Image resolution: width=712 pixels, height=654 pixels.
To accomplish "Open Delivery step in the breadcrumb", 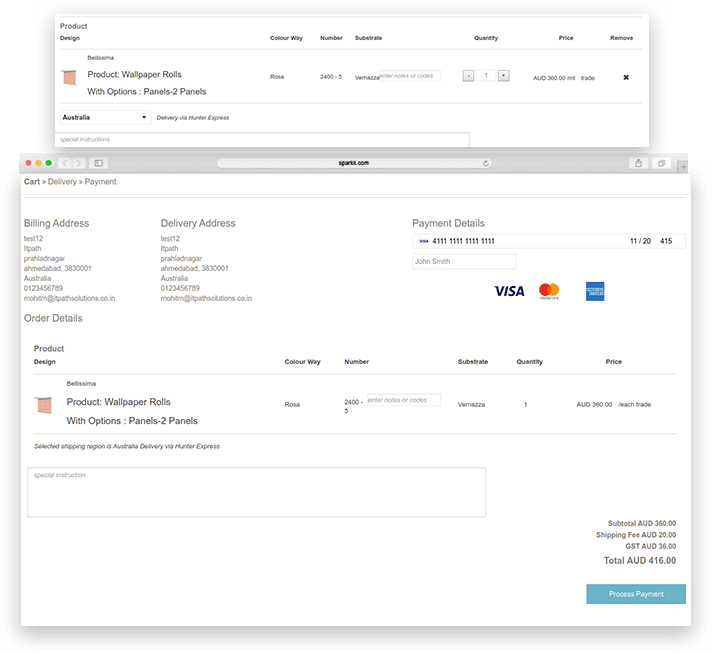I will click(62, 182).
